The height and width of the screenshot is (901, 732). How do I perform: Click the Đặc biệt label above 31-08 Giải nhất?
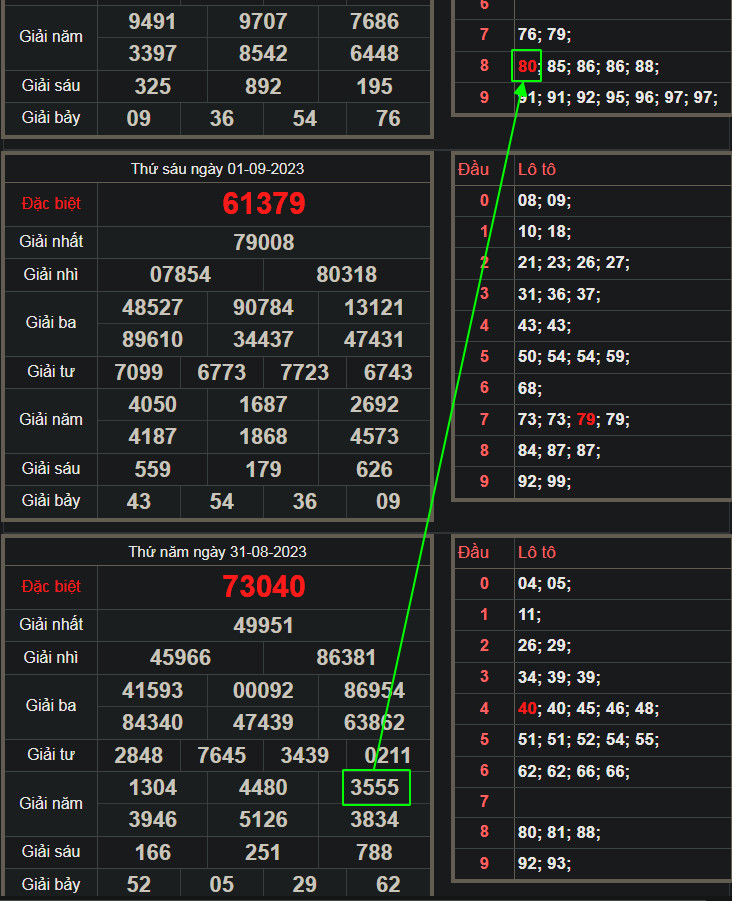tap(51, 586)
